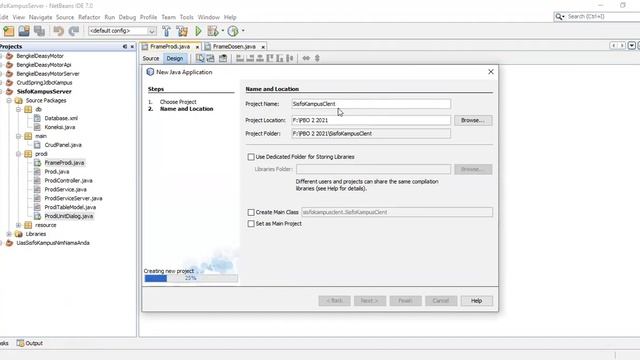Viewport: 640px width, 360px height.
Task: Click Browse next to Project Location
Action: (473, 120)
